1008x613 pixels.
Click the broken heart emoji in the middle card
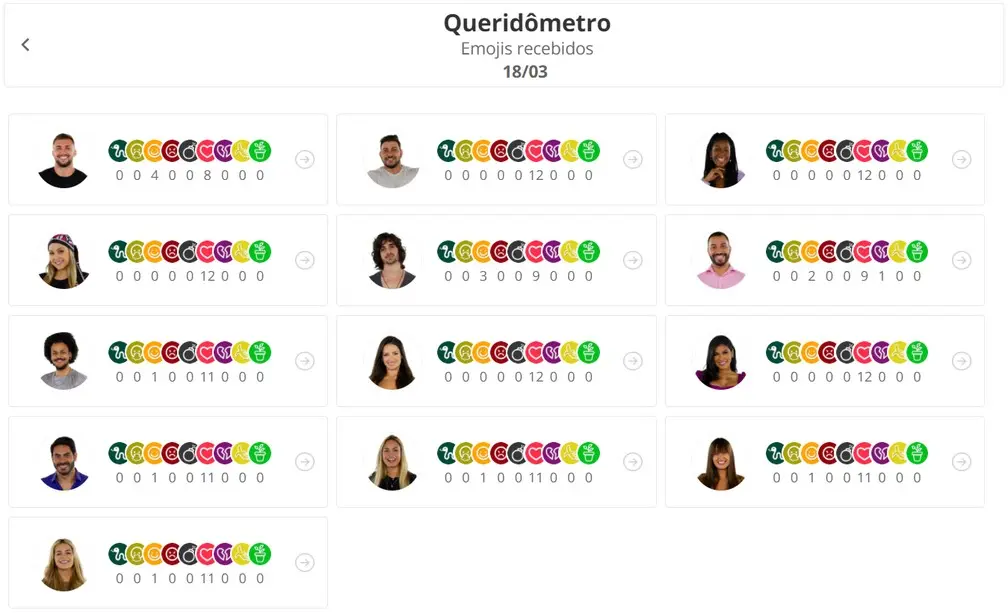(553, 353)
